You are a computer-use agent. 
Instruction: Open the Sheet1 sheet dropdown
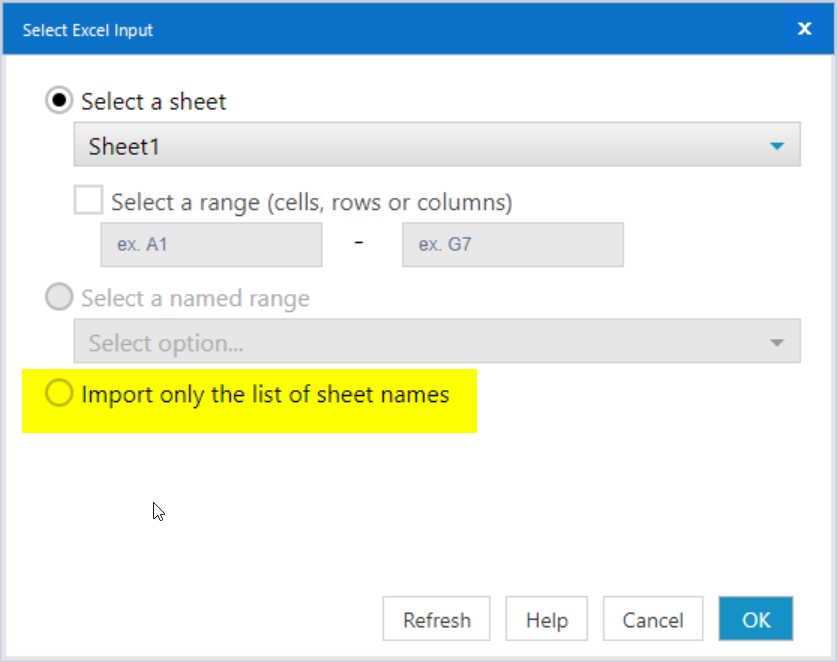pyautogui.click(x=436, y=146)
